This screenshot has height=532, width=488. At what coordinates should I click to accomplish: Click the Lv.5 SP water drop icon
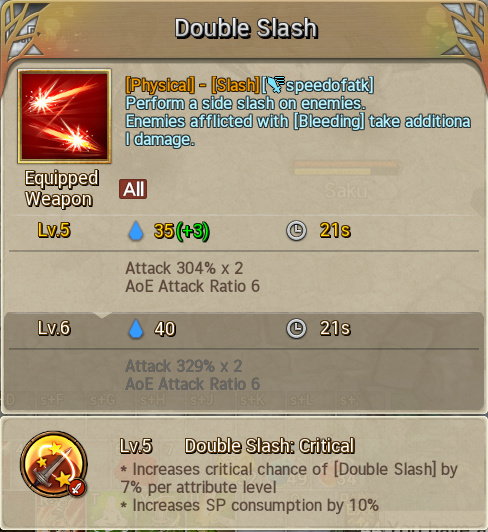click(136, 231)
